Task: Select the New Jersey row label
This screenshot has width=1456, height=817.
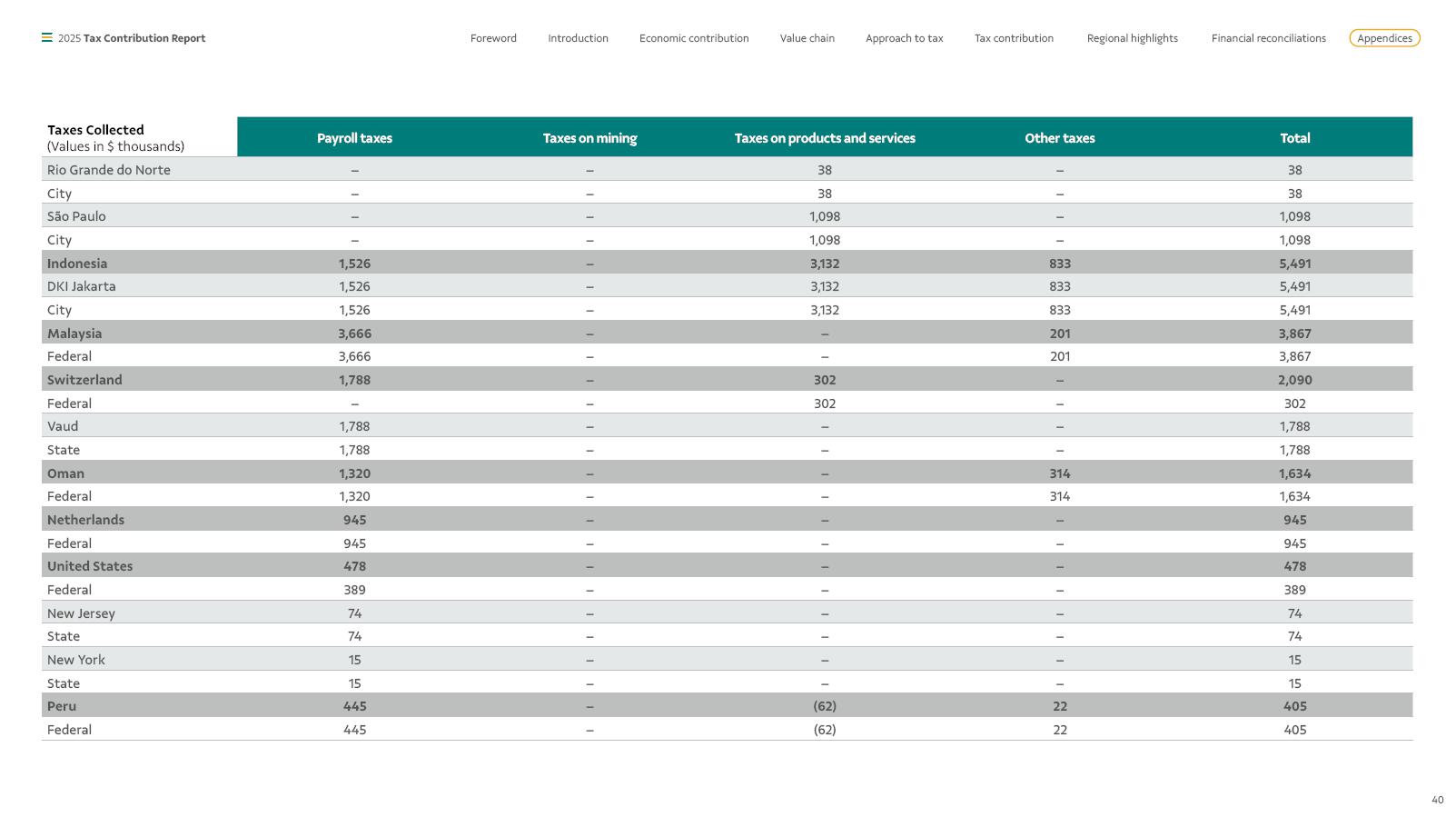Action: pos(81,613)
